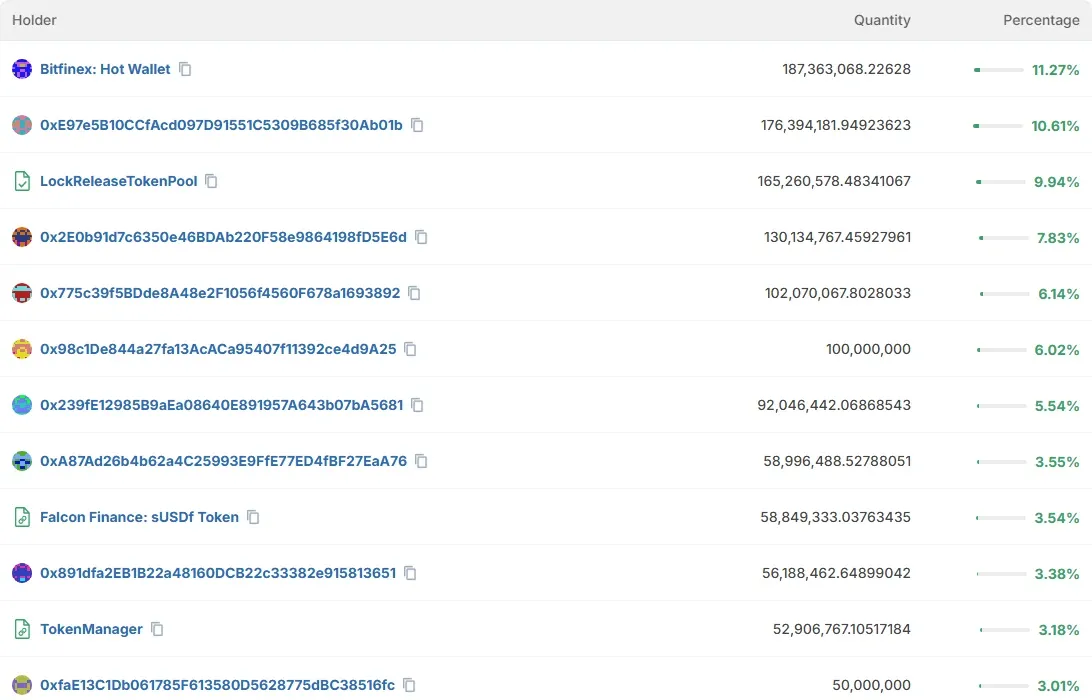Screen dimensions: 1092x700
Task: Open the Falcon Finance: sUSDf Token link
Action: 139,517
